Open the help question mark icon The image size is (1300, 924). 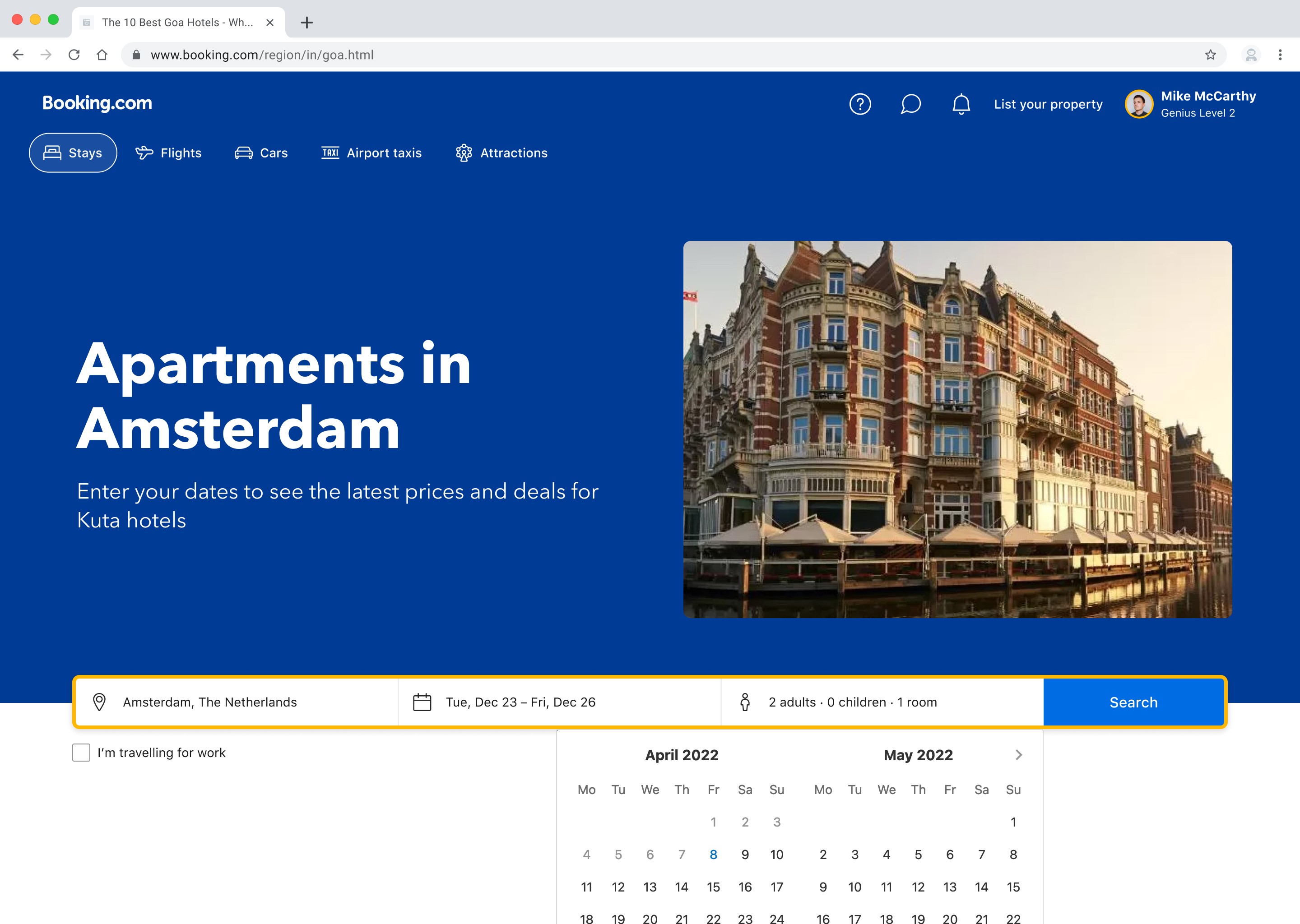(859, 104)
